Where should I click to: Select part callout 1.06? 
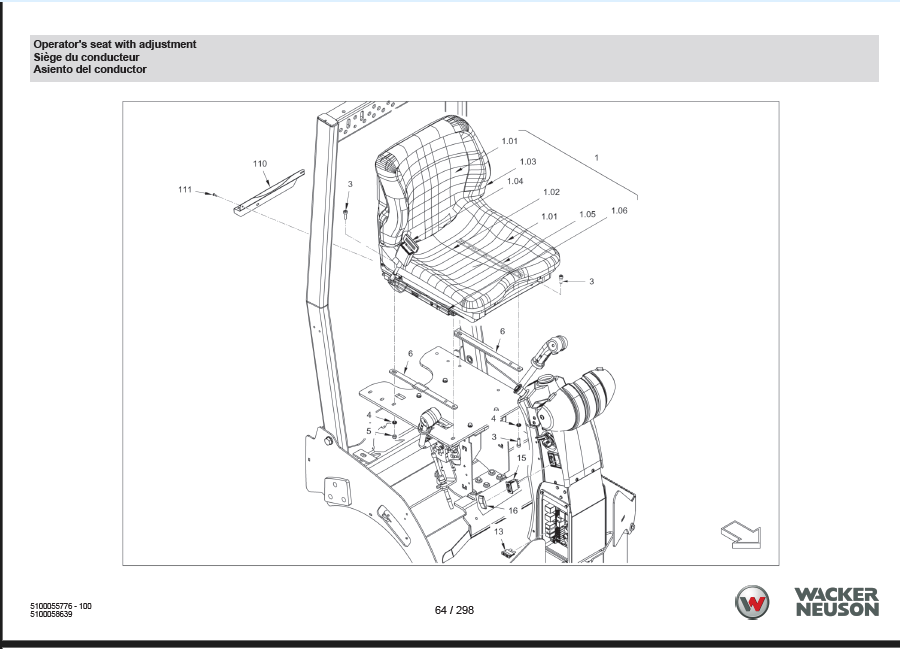coord(619,210)
